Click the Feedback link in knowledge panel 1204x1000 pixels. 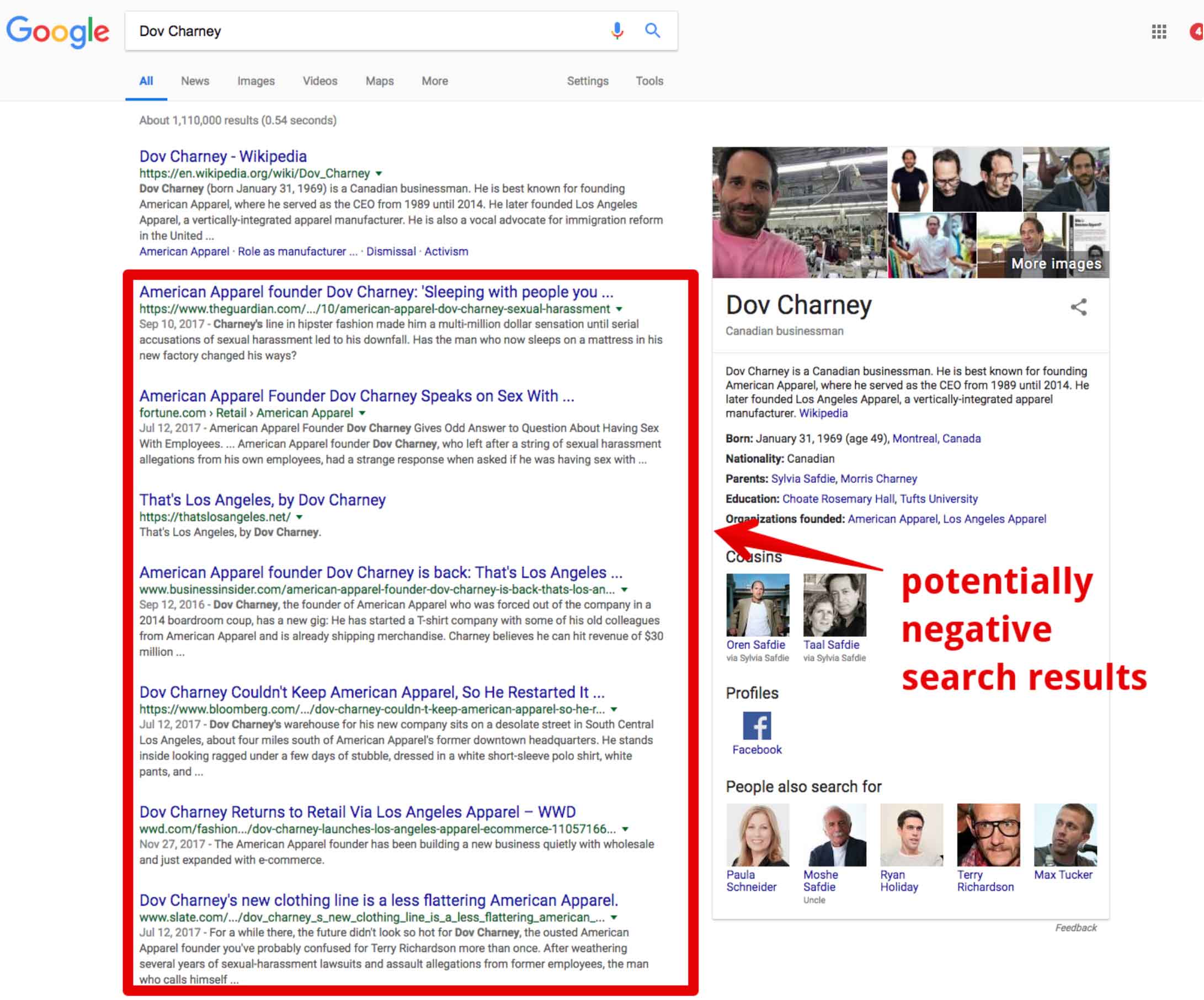[1077, 927]
